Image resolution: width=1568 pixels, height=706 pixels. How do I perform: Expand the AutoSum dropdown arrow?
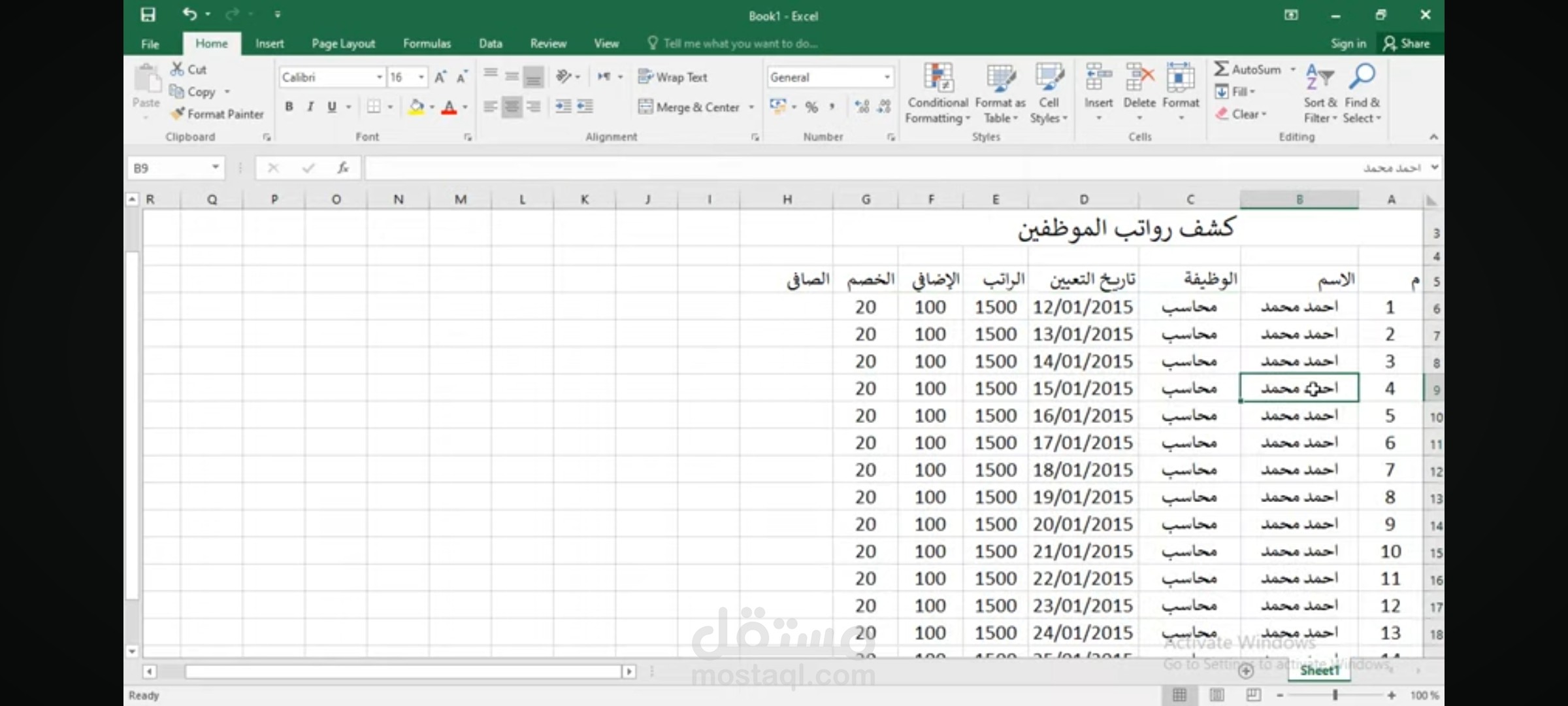1293,69
